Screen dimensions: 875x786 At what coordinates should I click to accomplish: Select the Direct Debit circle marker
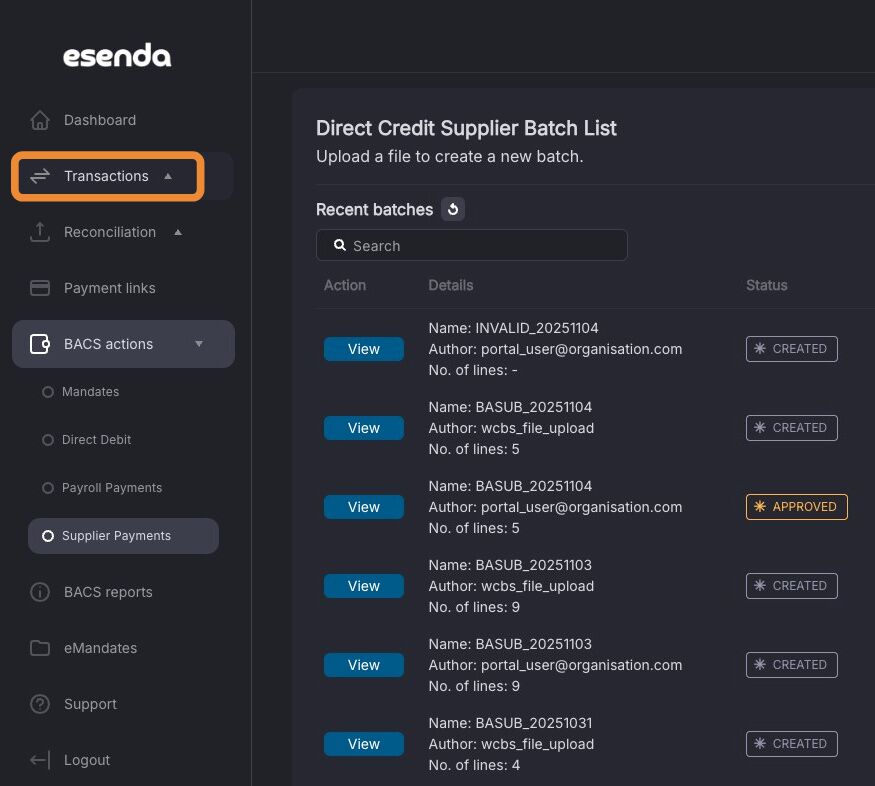(x=48, y=440)
